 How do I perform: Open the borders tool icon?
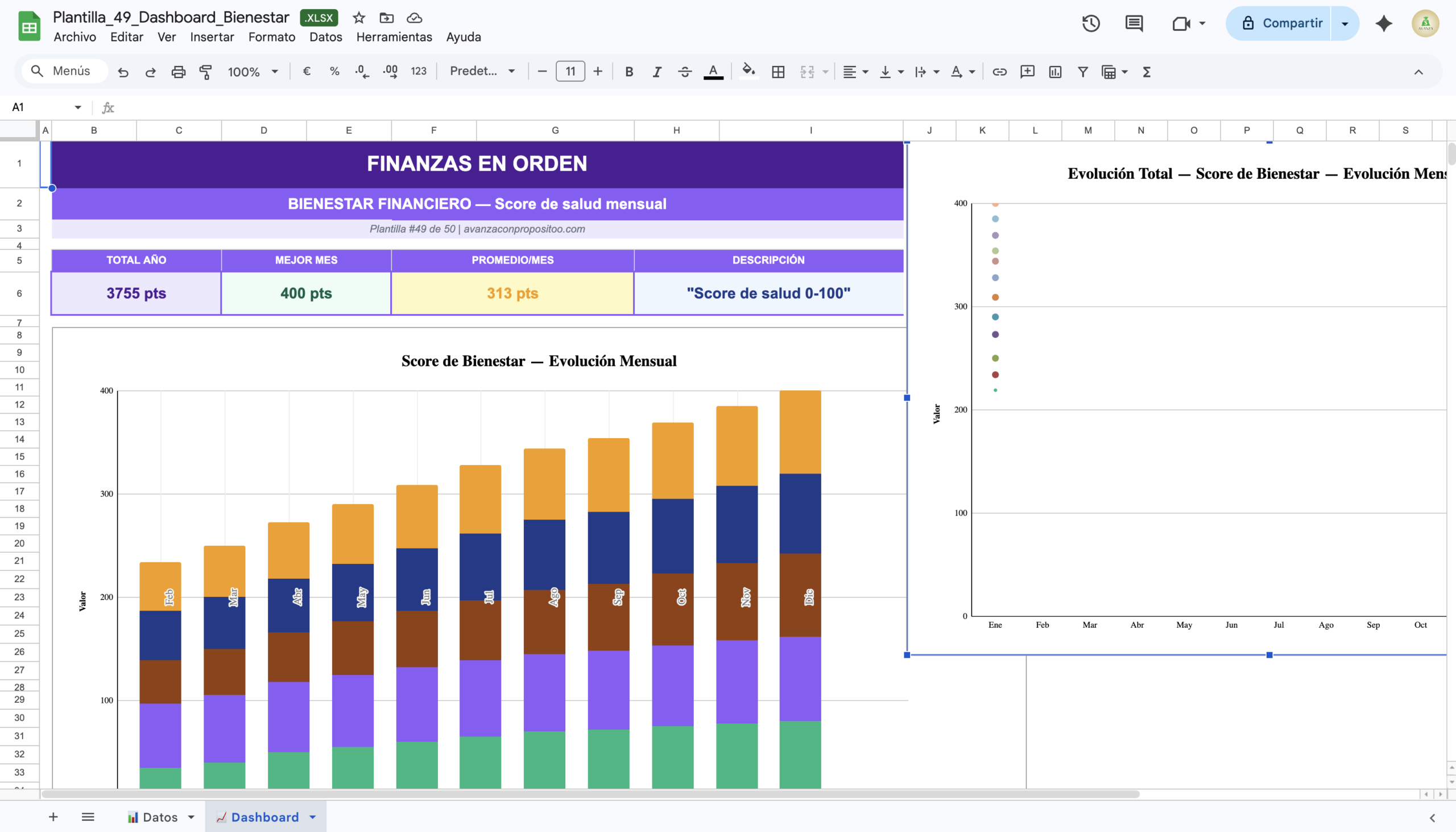777,72
